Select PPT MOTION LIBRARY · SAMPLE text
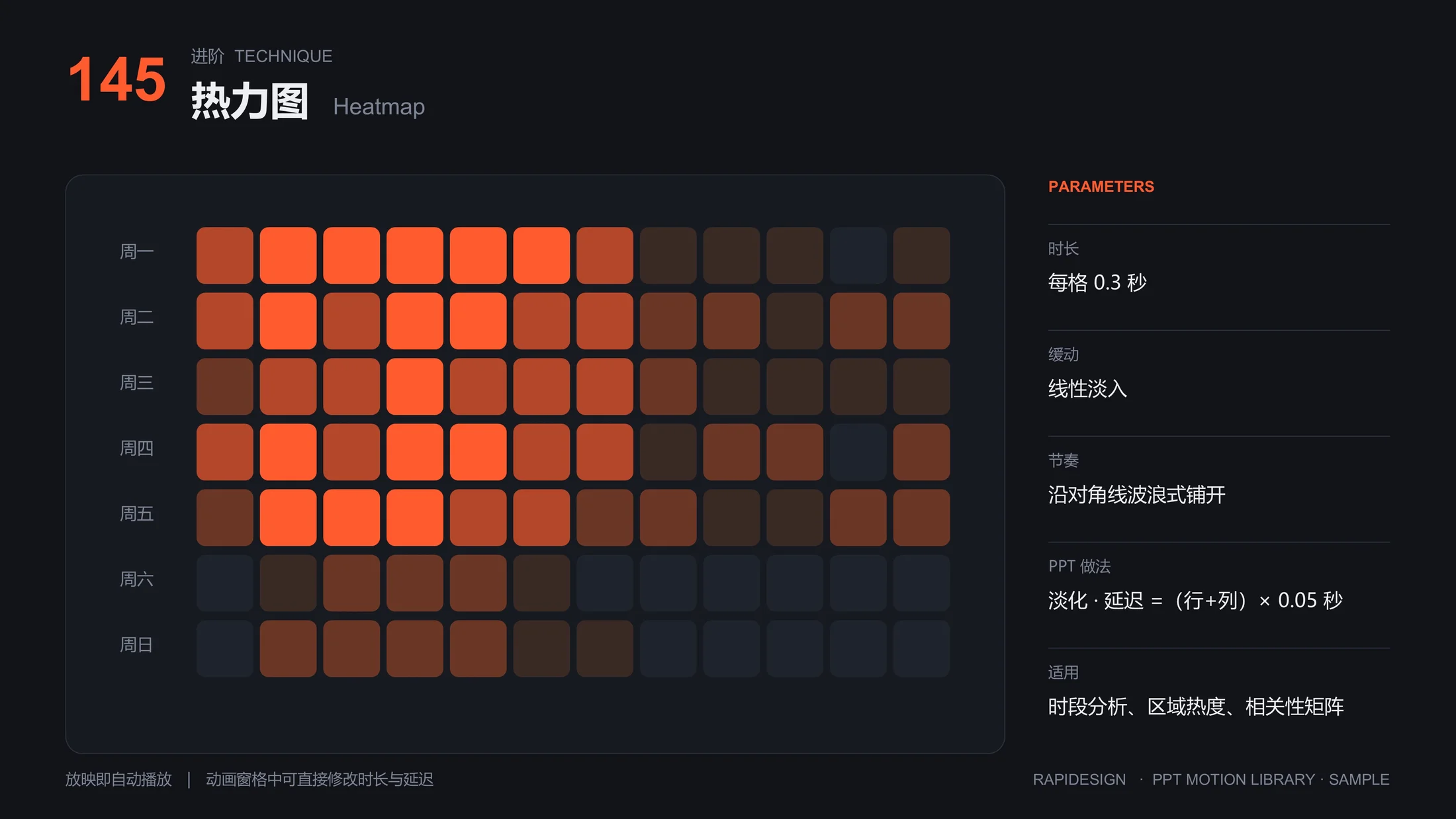This screenshot has height=819, width=1456. click(x=1271, y=779)
